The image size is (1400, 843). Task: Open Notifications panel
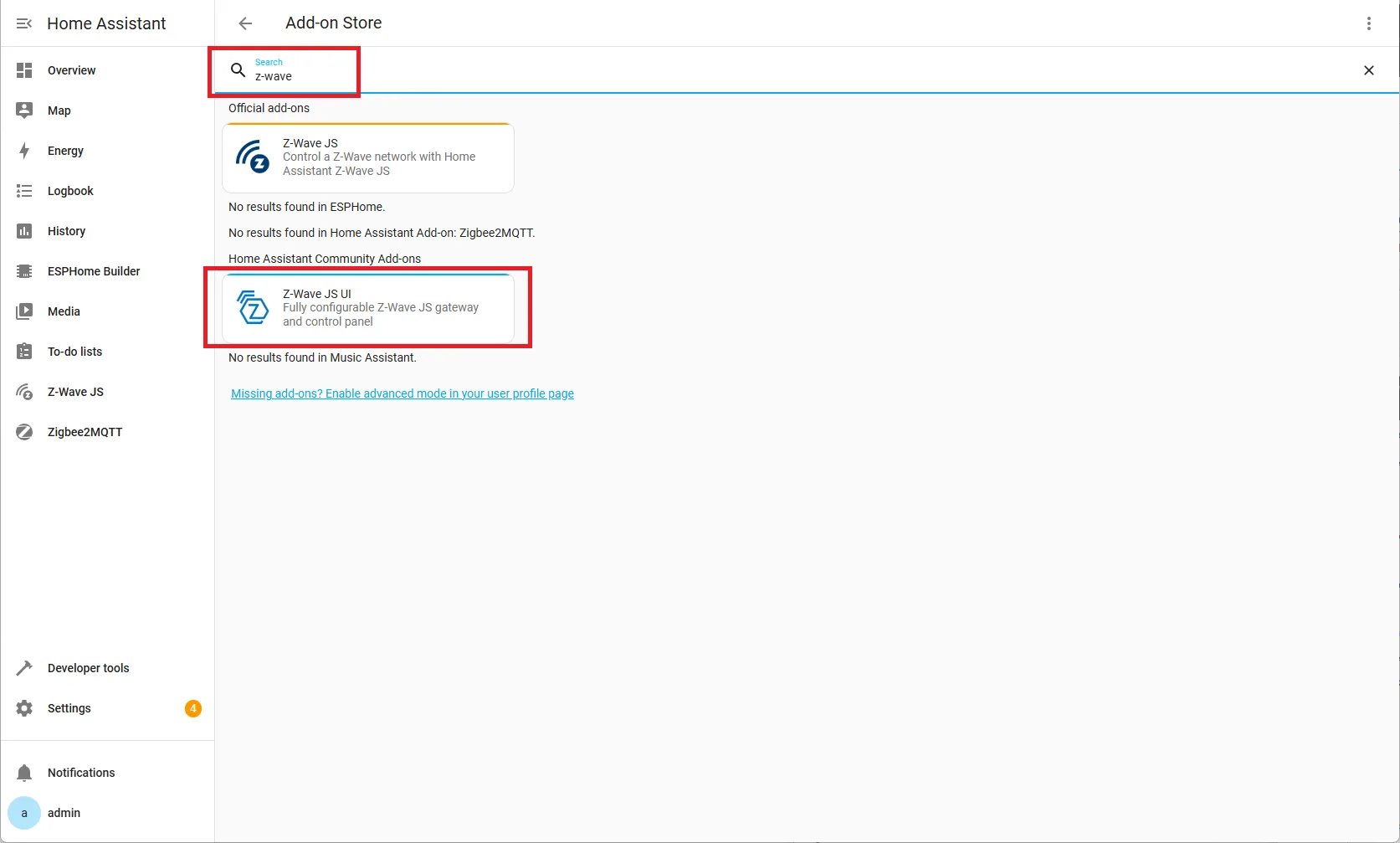[x=79, y=772]
